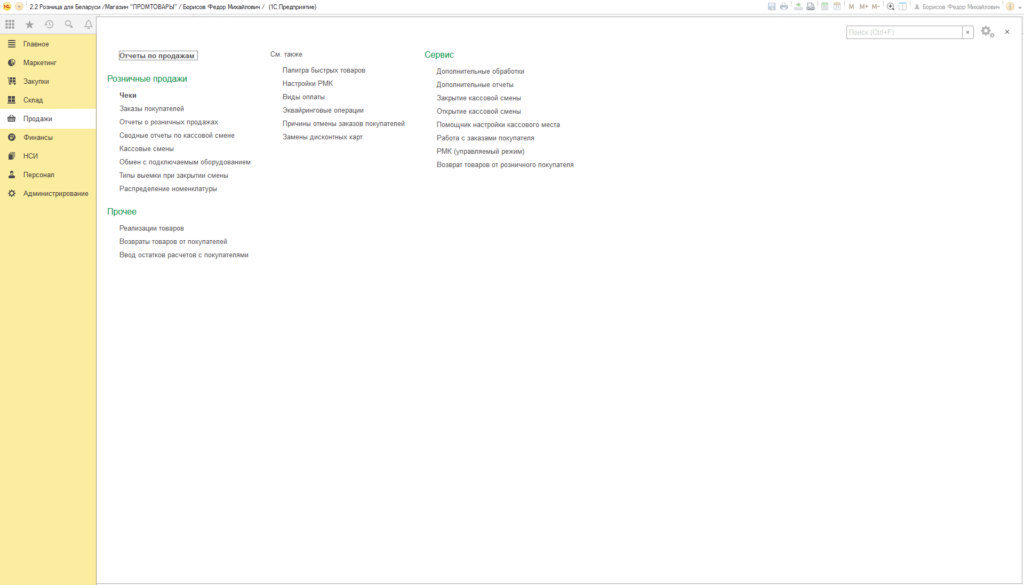Open Ввод остатков расчетов с покупателями
Viewport: 1024px width, 585px height.
[x=184, y=255]
